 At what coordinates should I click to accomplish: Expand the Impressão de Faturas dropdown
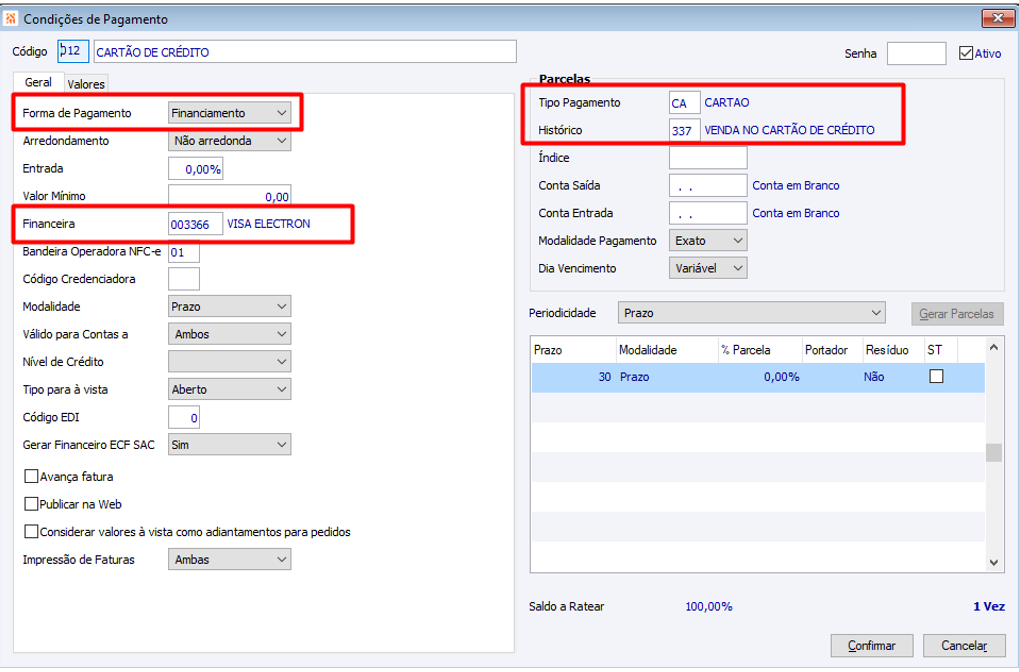pos(229,560)
